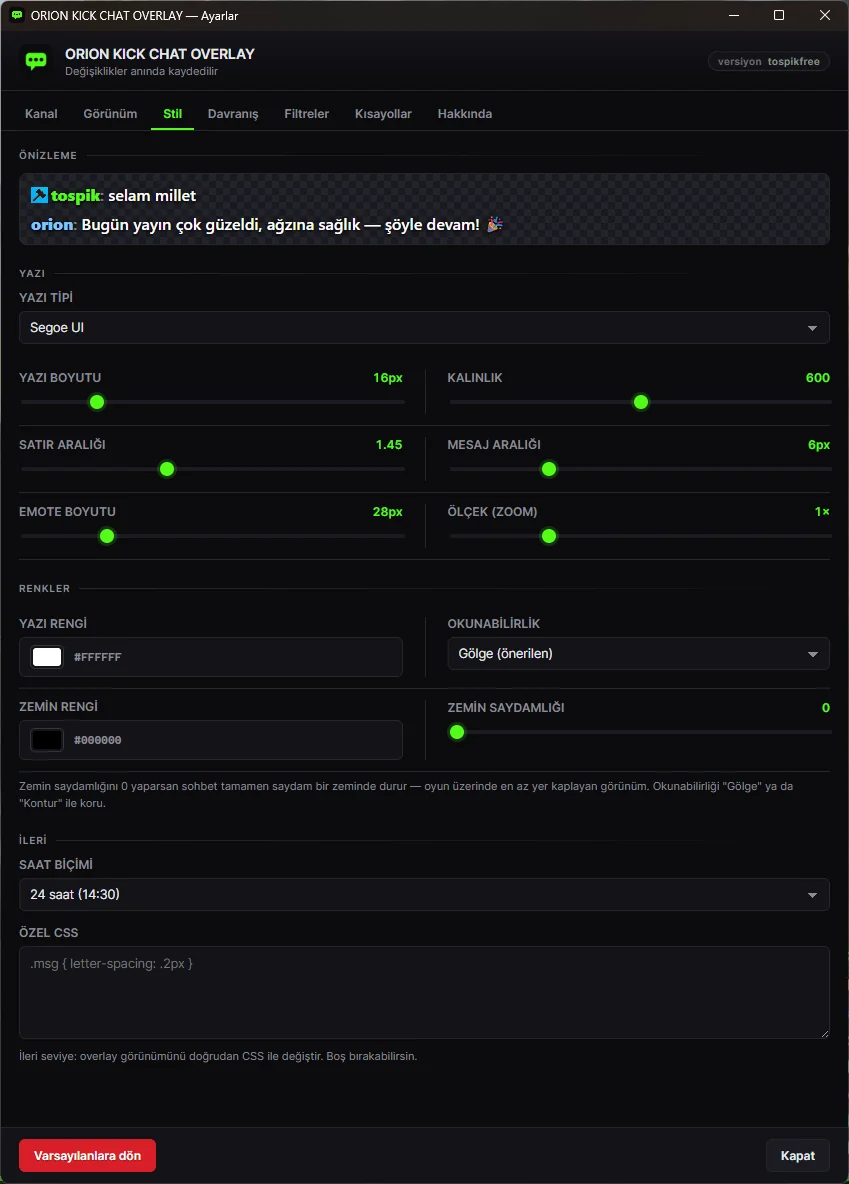The image size is (849, 1184).
Task: Click into the Özel CSS text area
Action: 424,993
